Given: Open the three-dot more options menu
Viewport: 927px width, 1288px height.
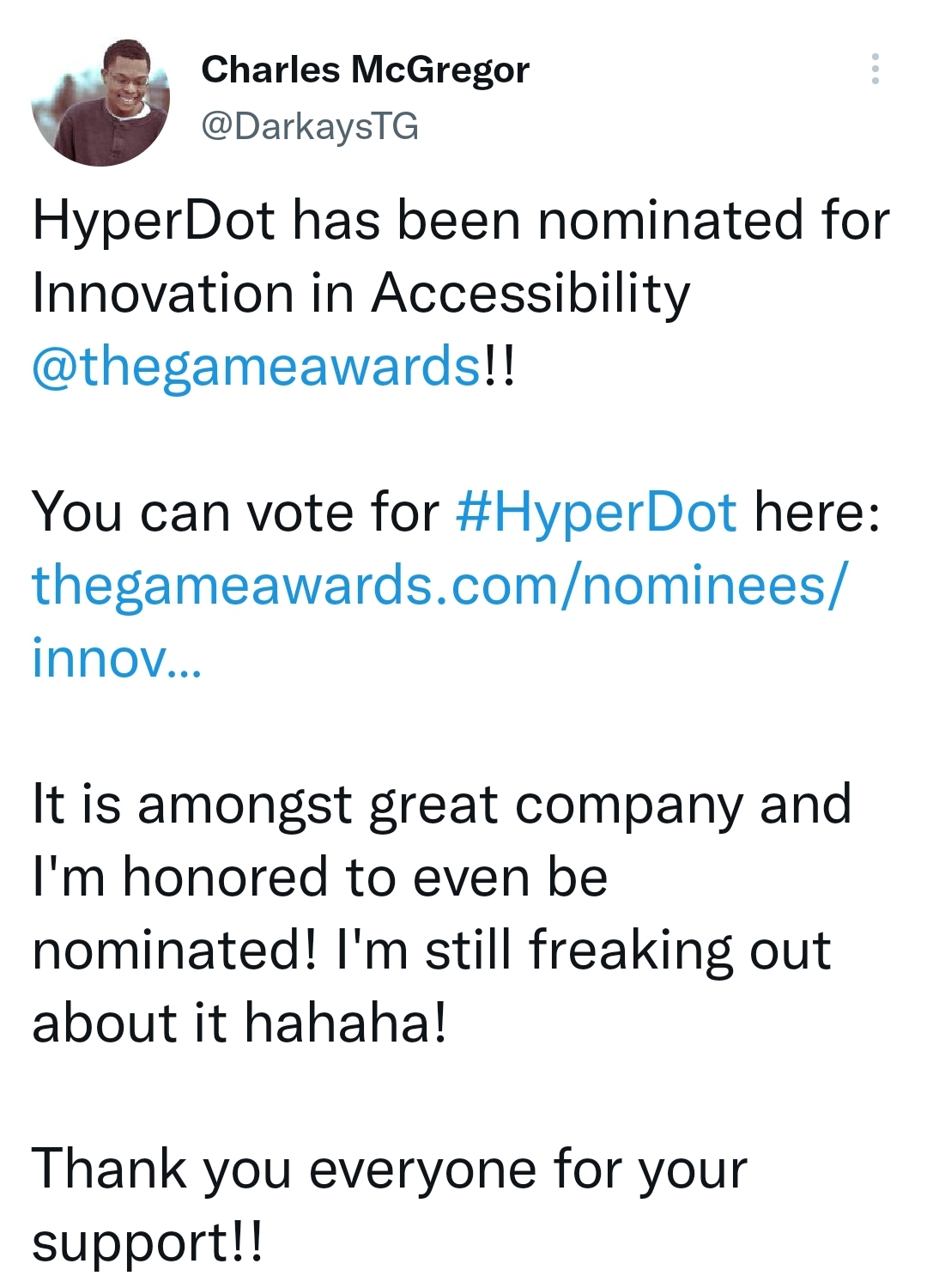Looking at the screenshot, I should point(875,69).
